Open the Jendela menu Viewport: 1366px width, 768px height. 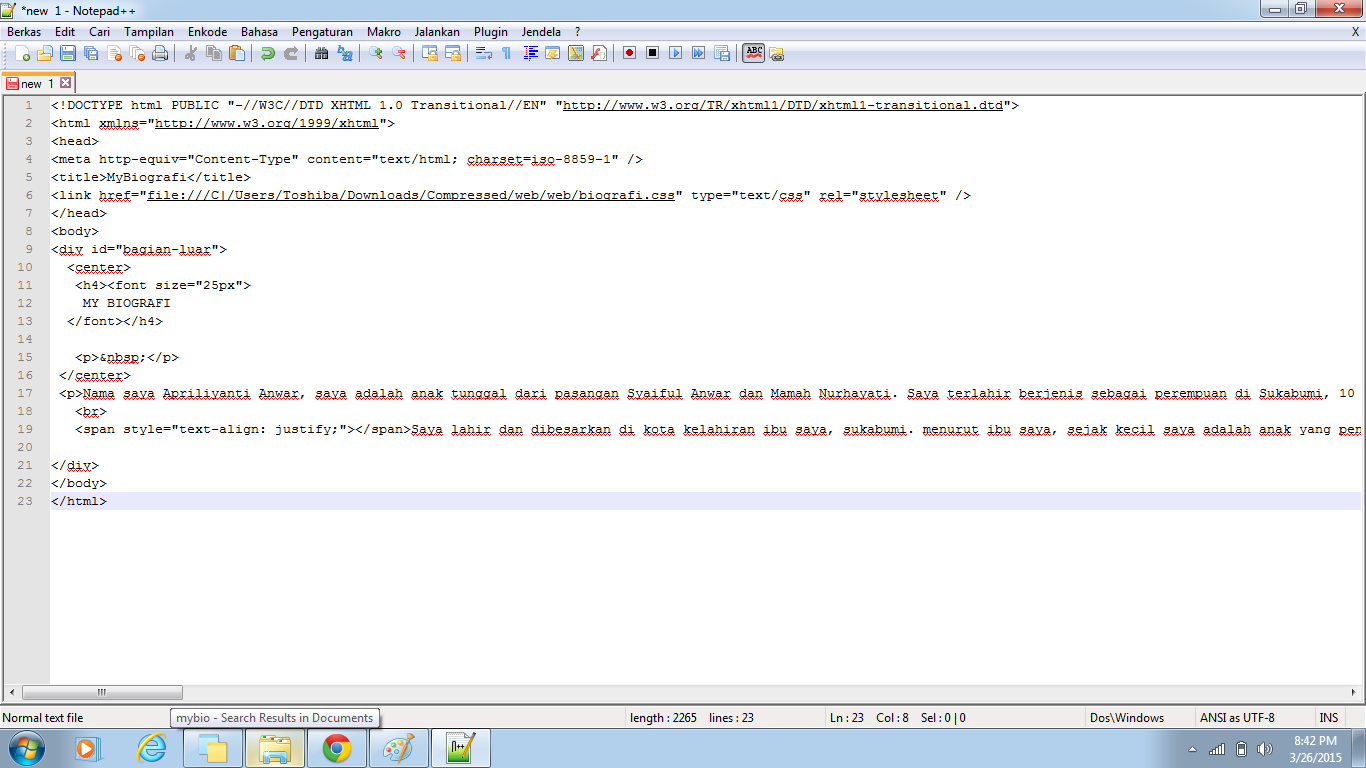pyautogui.click(x=541, y=32)
